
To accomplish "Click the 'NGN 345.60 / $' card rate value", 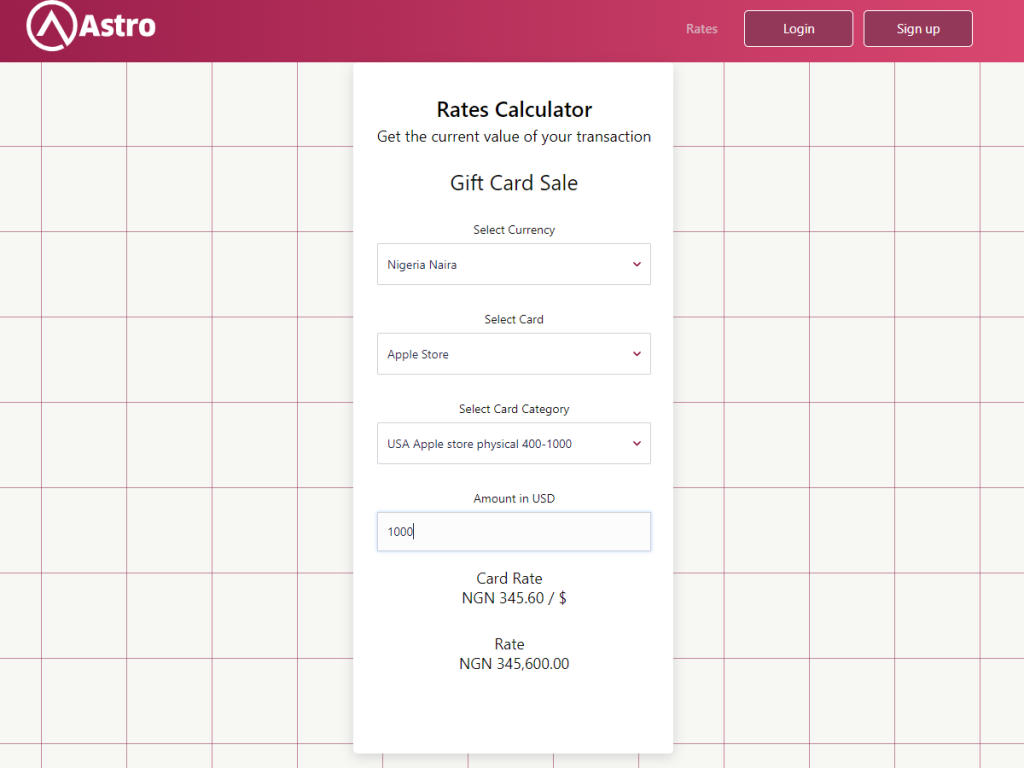I will click(x=514, y=598).
